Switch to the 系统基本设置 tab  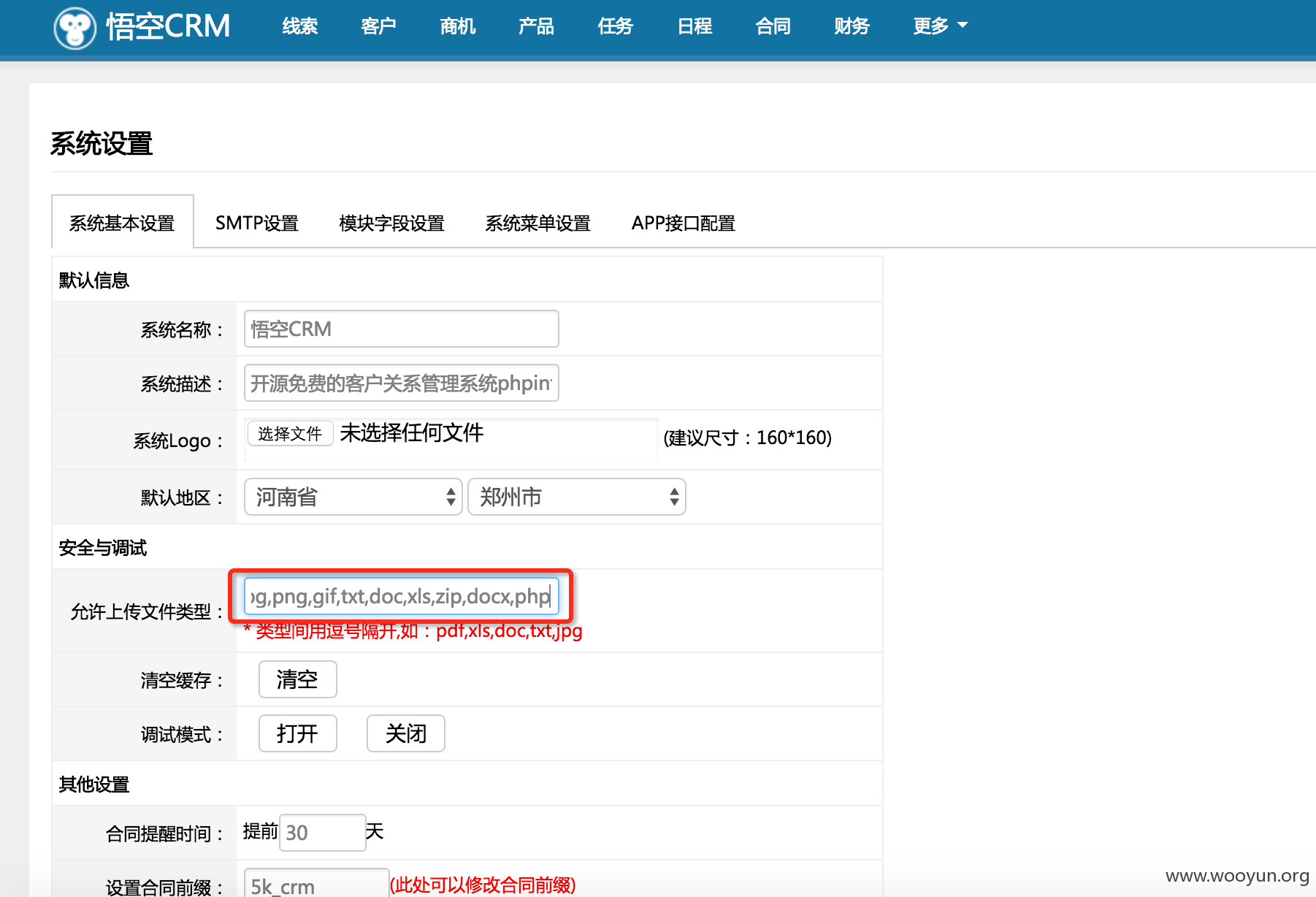point(122,222)
